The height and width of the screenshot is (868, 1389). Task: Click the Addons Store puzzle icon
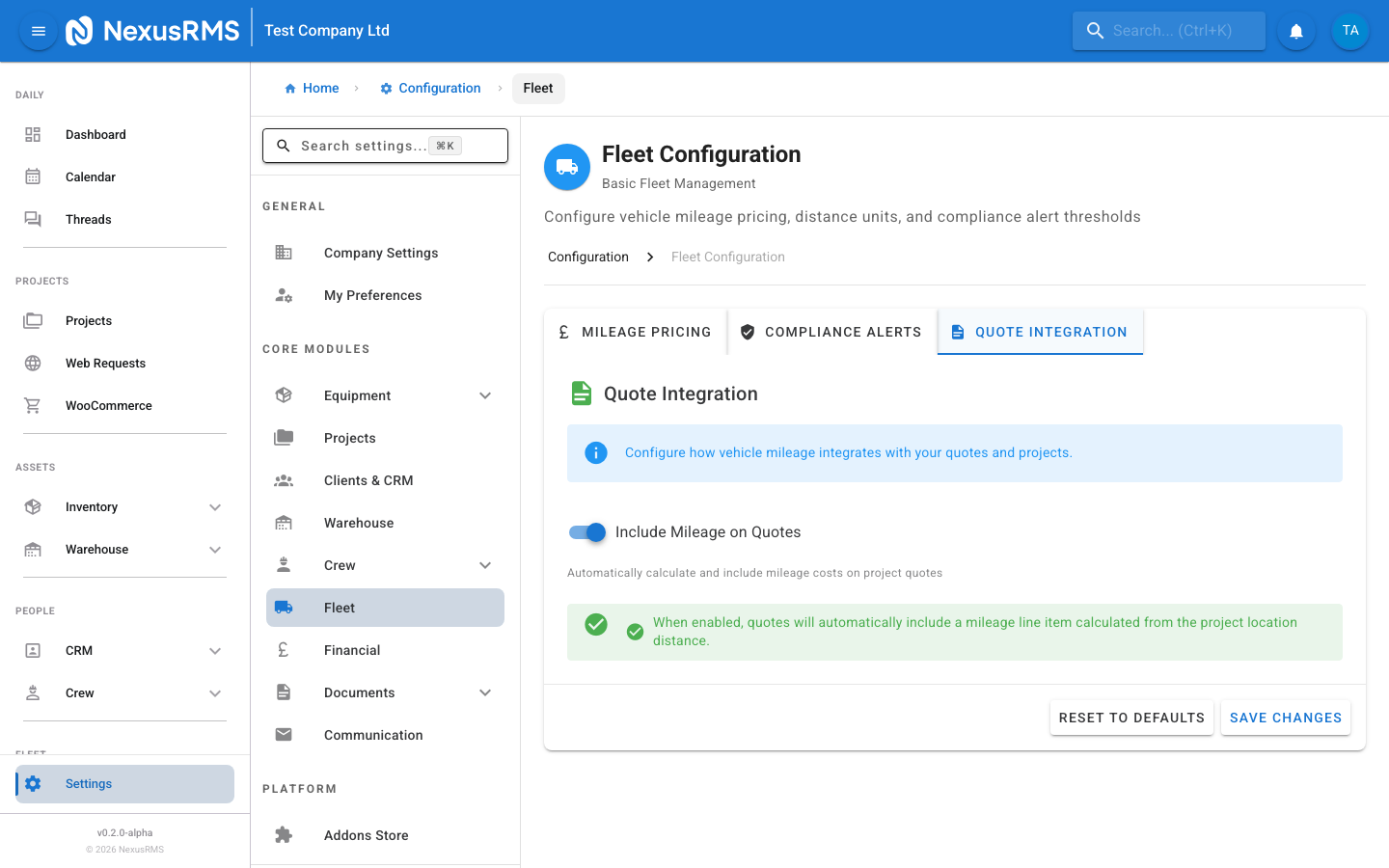(x=284, y=835)
